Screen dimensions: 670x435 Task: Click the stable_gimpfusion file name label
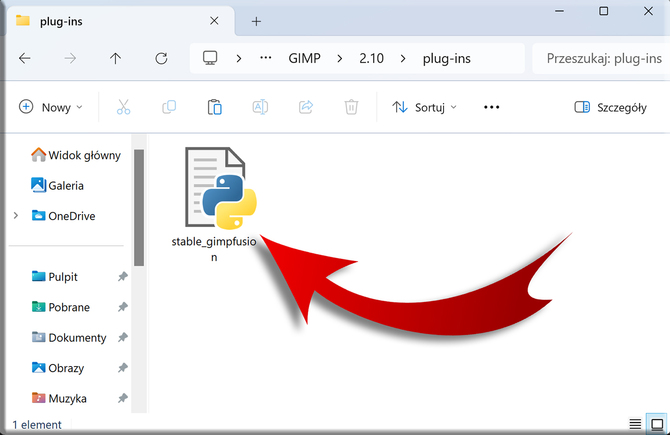point(214,249)
